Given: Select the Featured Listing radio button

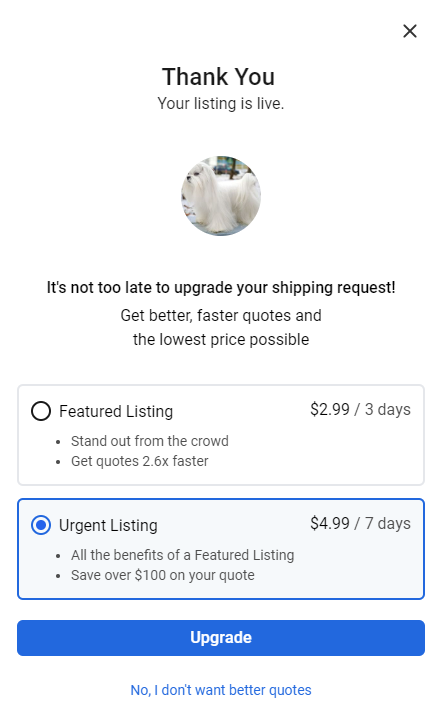Looking at the screenshot, I should [x=41, y=411].
